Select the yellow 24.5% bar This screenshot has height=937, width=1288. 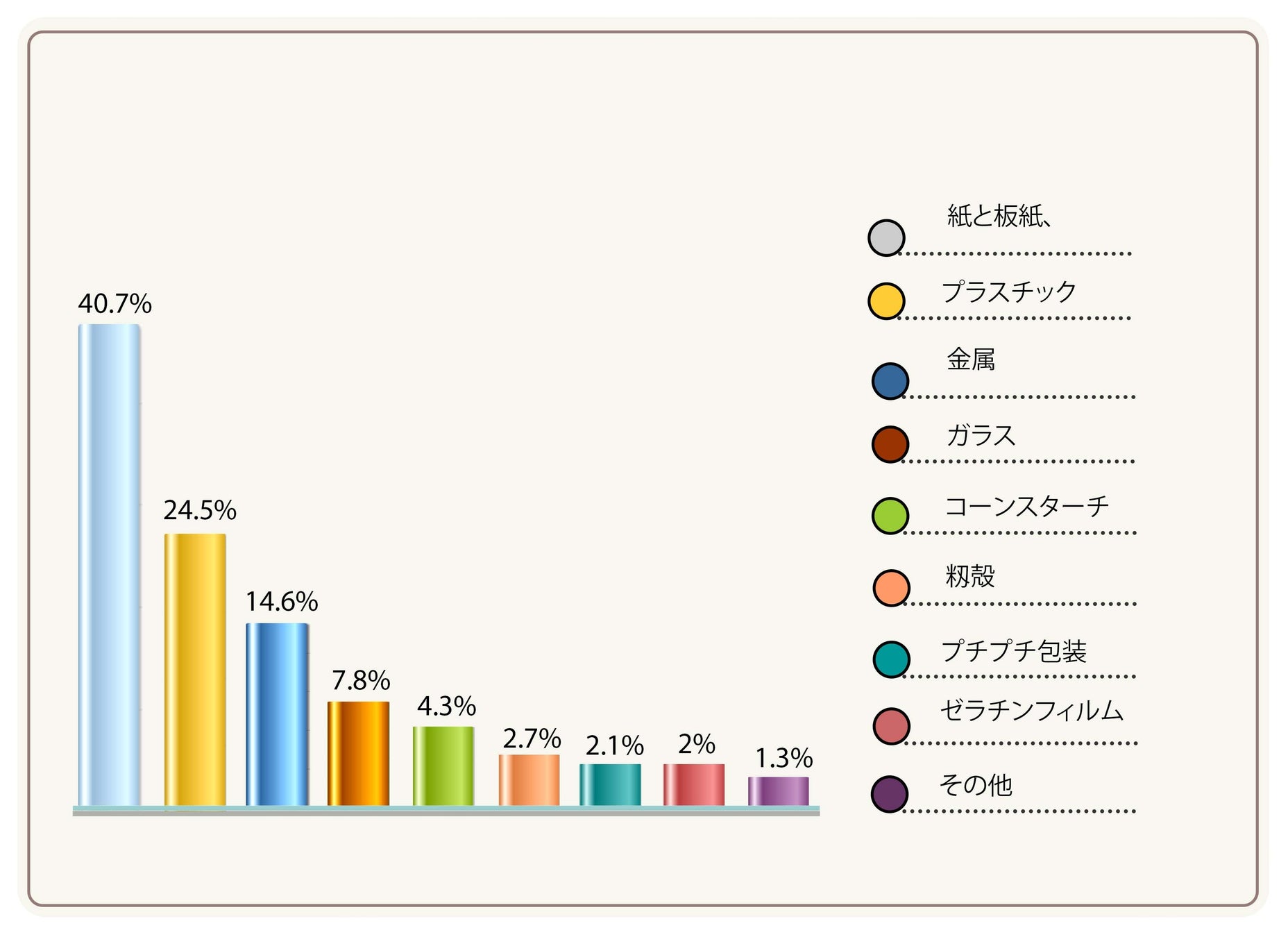tap(195, 670)
